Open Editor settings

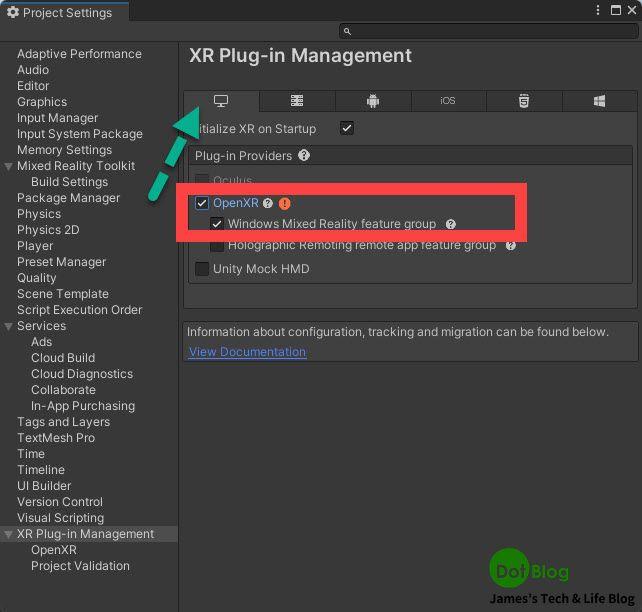point(33,86)
